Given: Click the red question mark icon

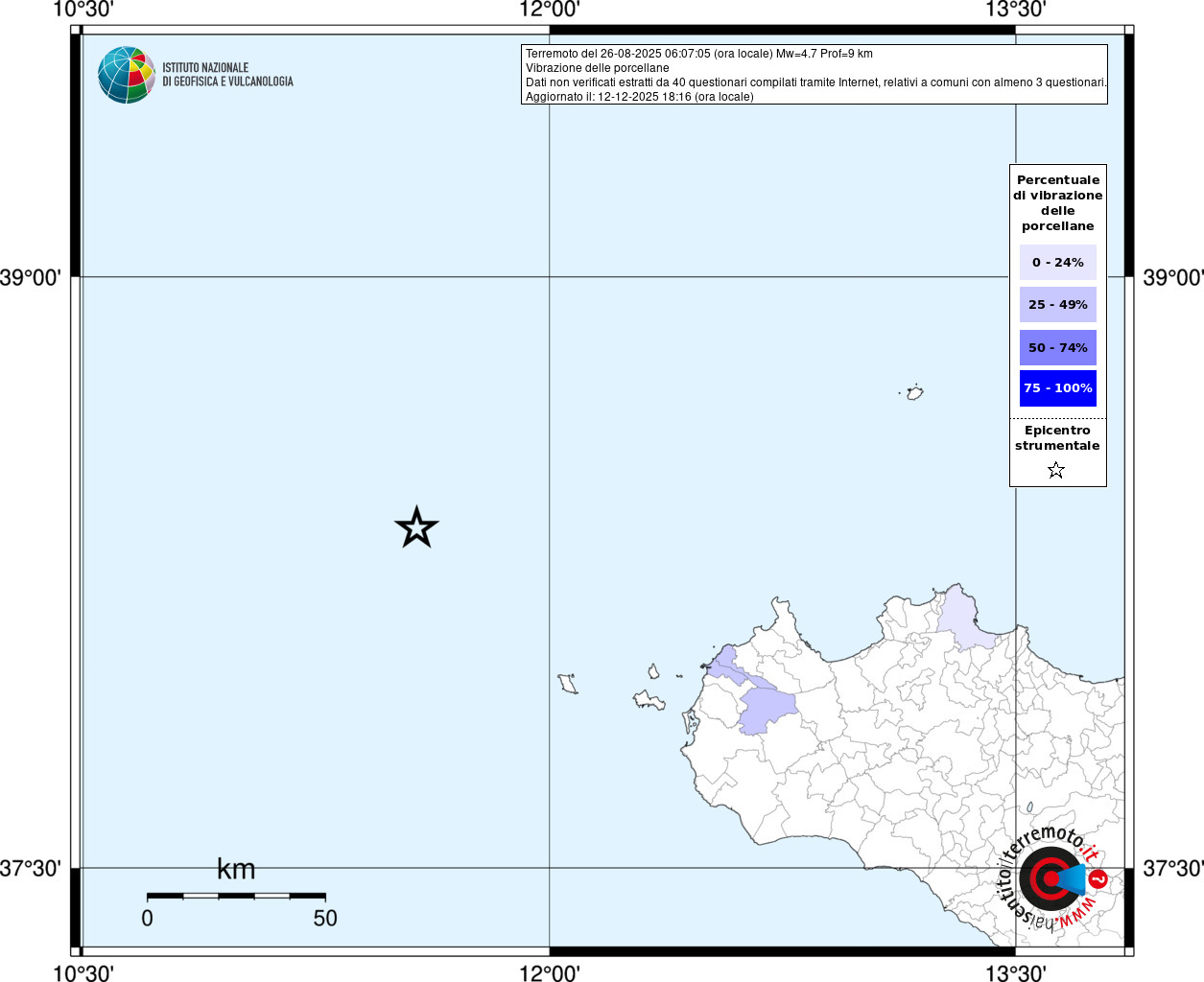Looking at the screenshot, I should click(1098, 878).
